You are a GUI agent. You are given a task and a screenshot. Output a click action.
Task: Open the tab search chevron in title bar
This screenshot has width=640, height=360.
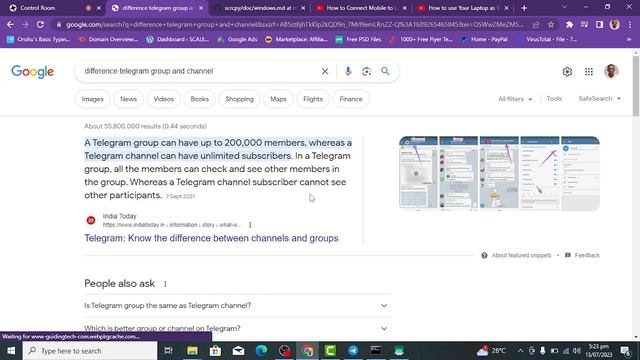[x=564, y=7]
